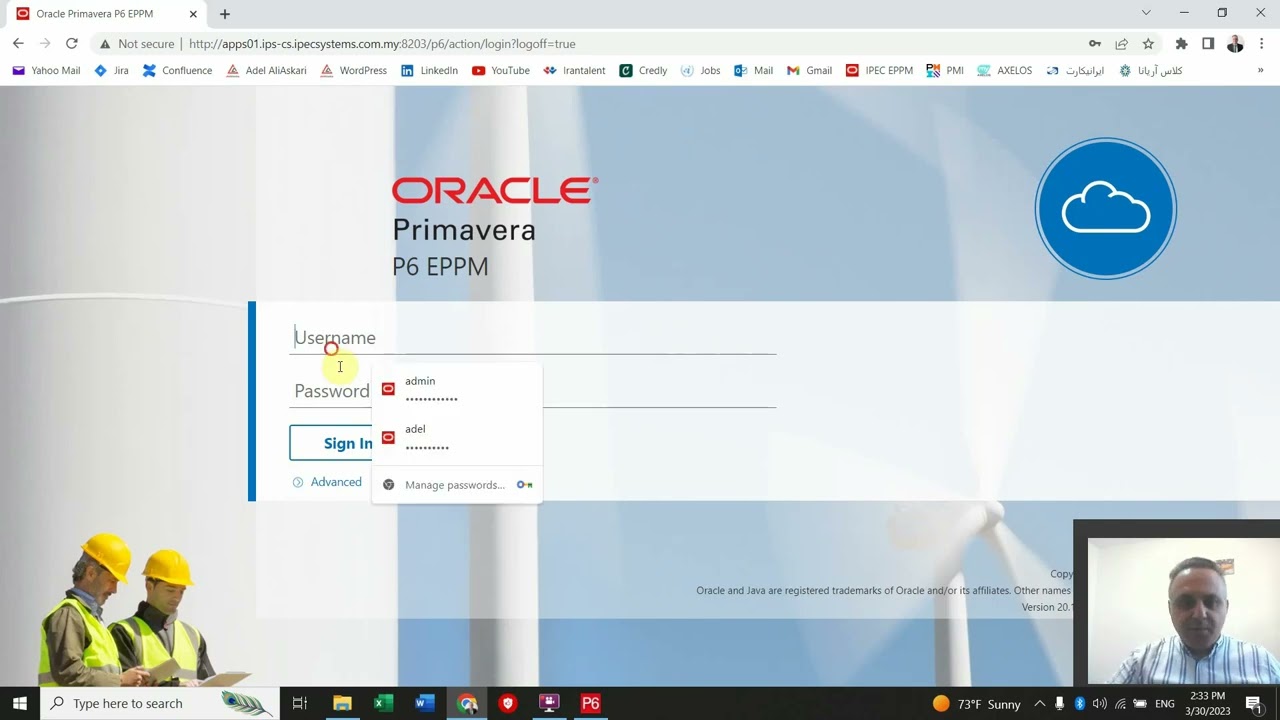
Task: Select the saved adel credential
Action: point(457,437)
